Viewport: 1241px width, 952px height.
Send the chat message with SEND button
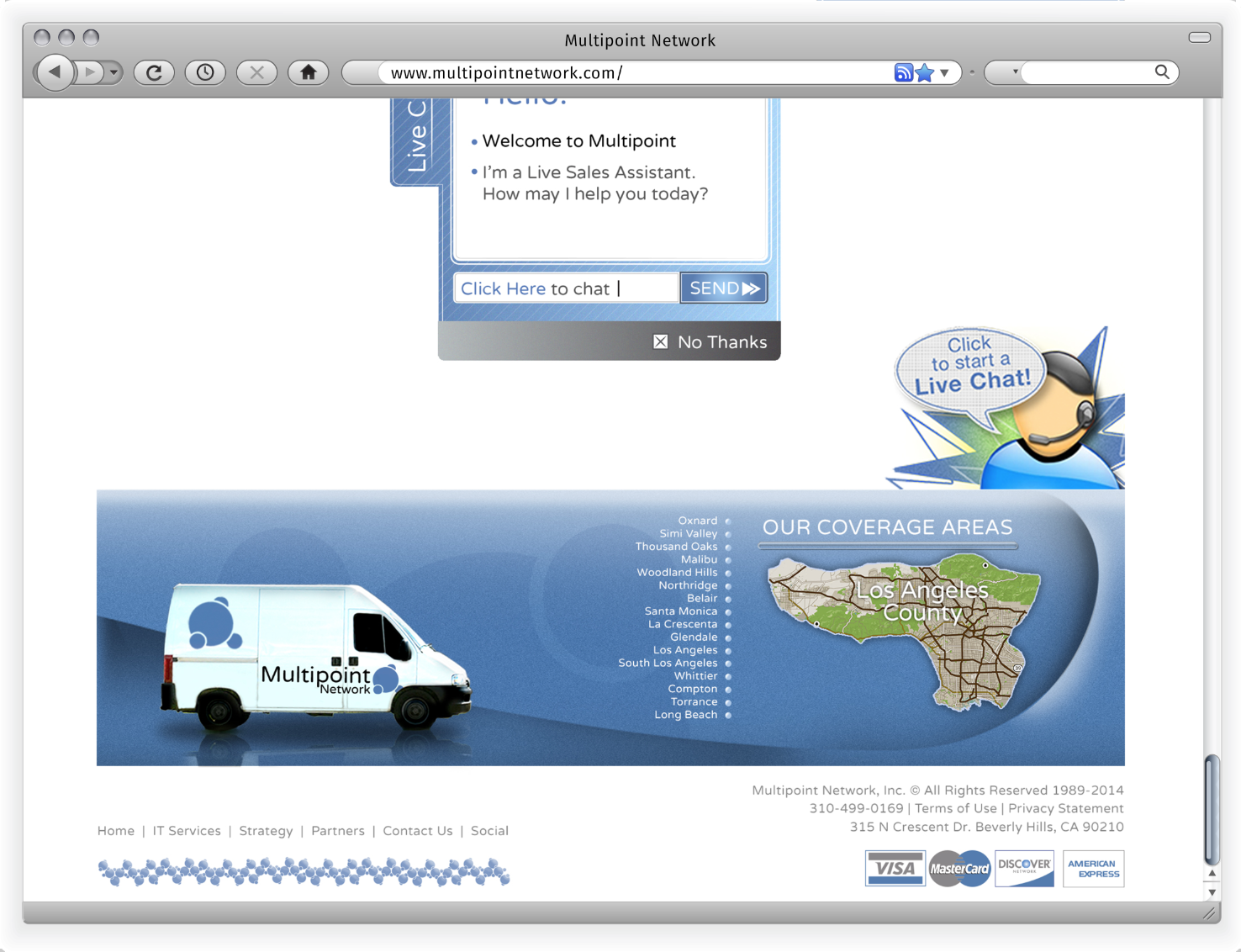723,288
